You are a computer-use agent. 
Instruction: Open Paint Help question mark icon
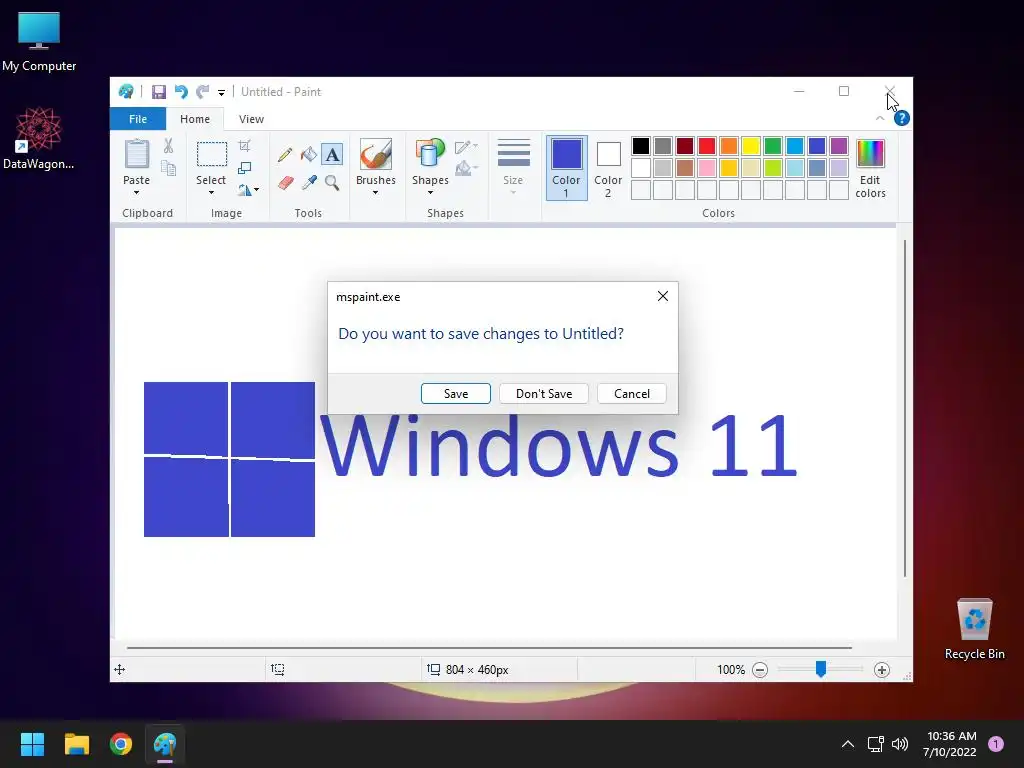tap(902, 118)
